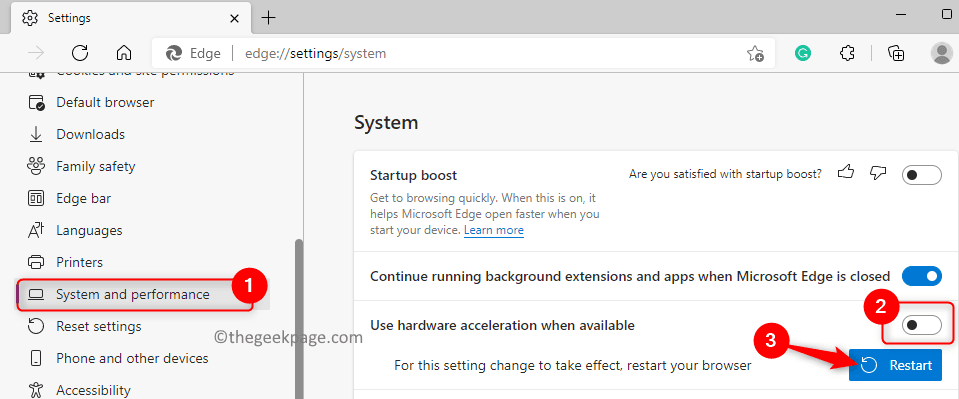Enable the Startup boost toggle

(x=922, y=175)
